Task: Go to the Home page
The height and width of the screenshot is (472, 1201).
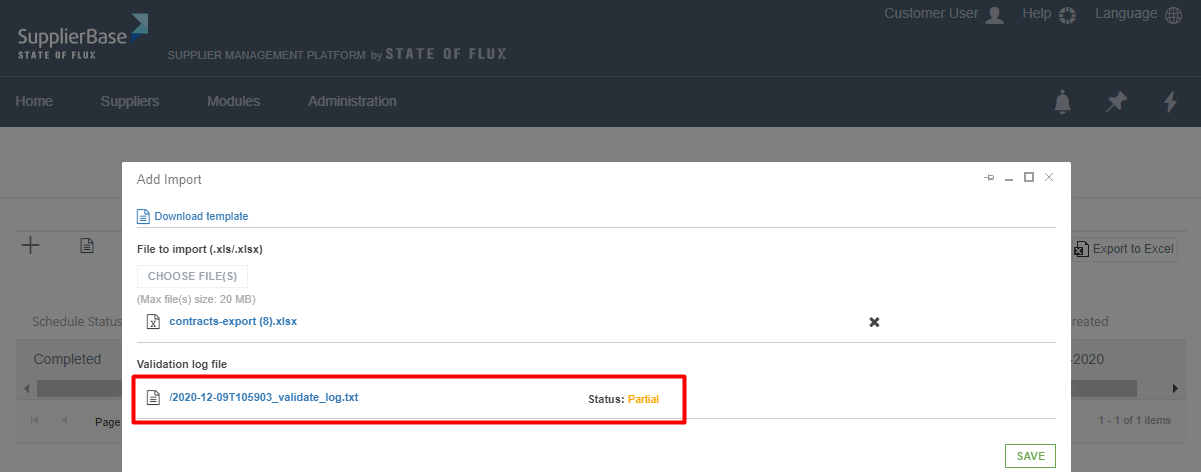Action: (34, 101)
